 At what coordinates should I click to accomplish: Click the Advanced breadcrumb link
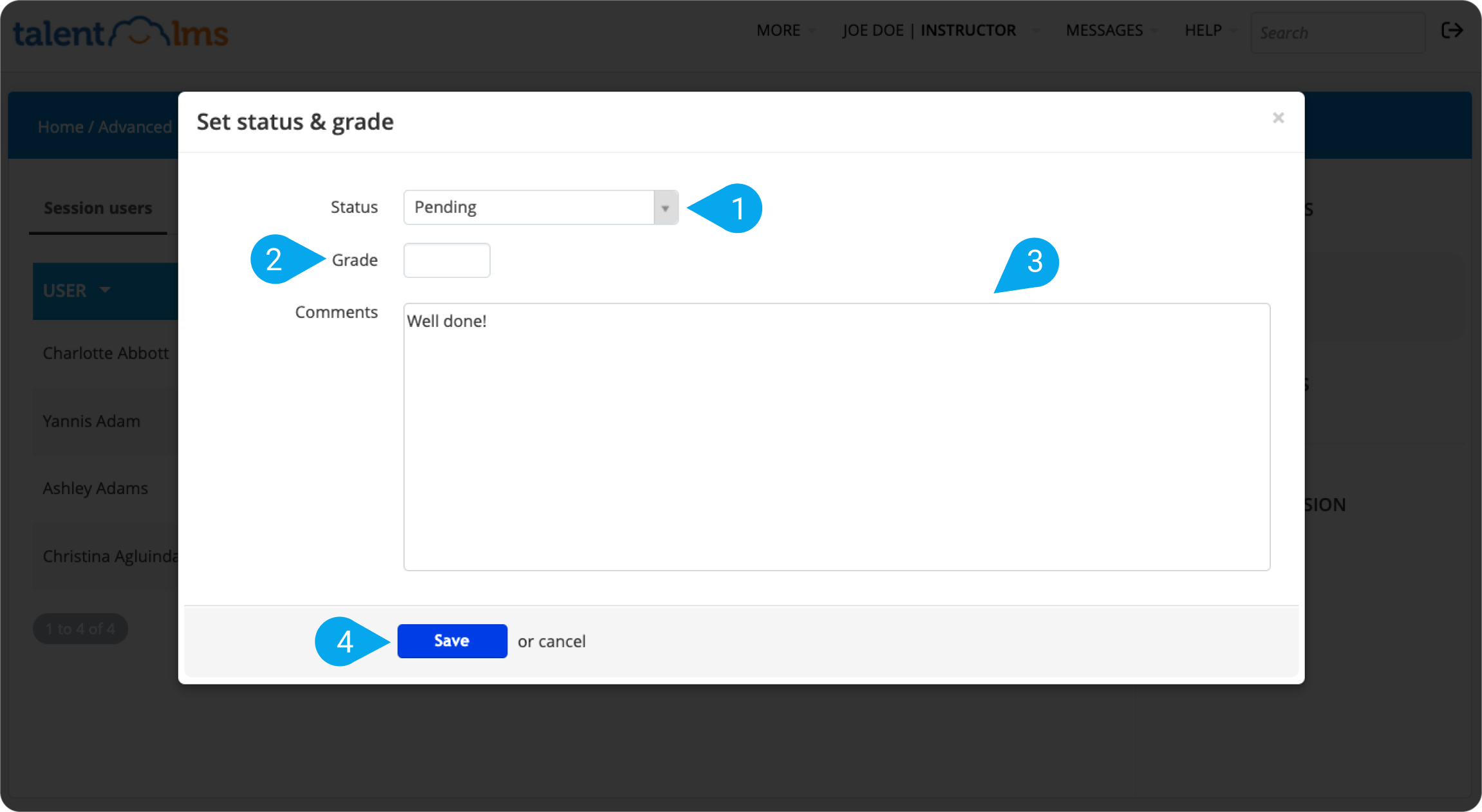(x=135, y=127)
